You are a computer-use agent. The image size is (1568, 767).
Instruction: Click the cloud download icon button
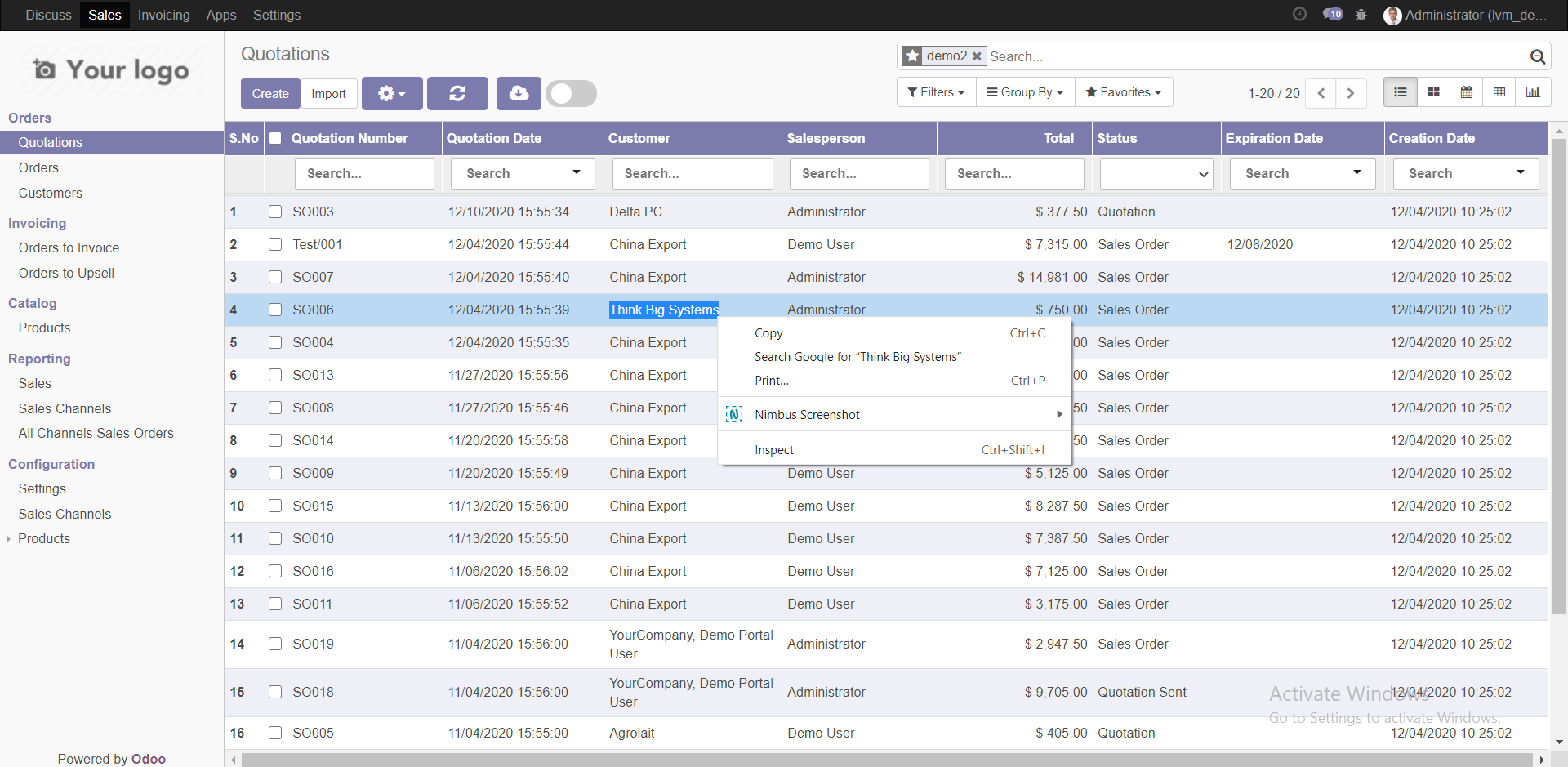519,94
